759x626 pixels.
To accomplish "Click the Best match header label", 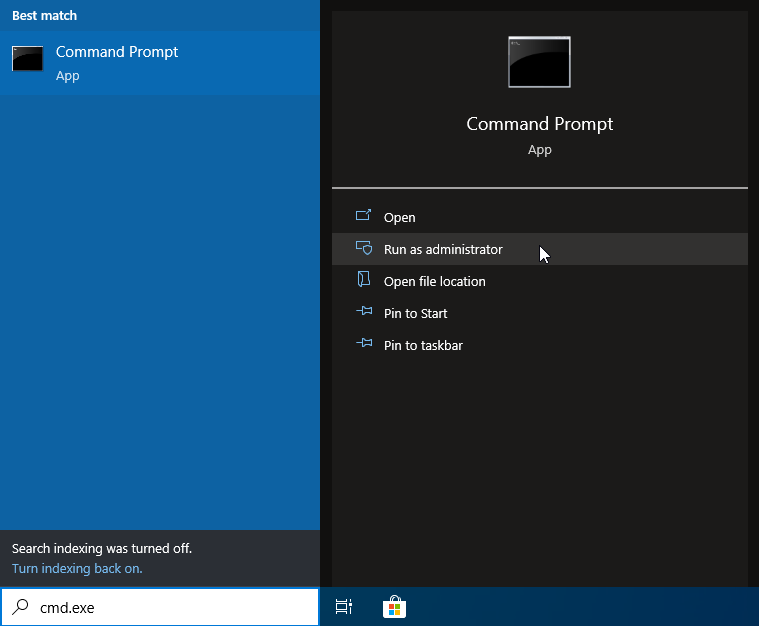I will pyautogui.click(x=44, y=16).
